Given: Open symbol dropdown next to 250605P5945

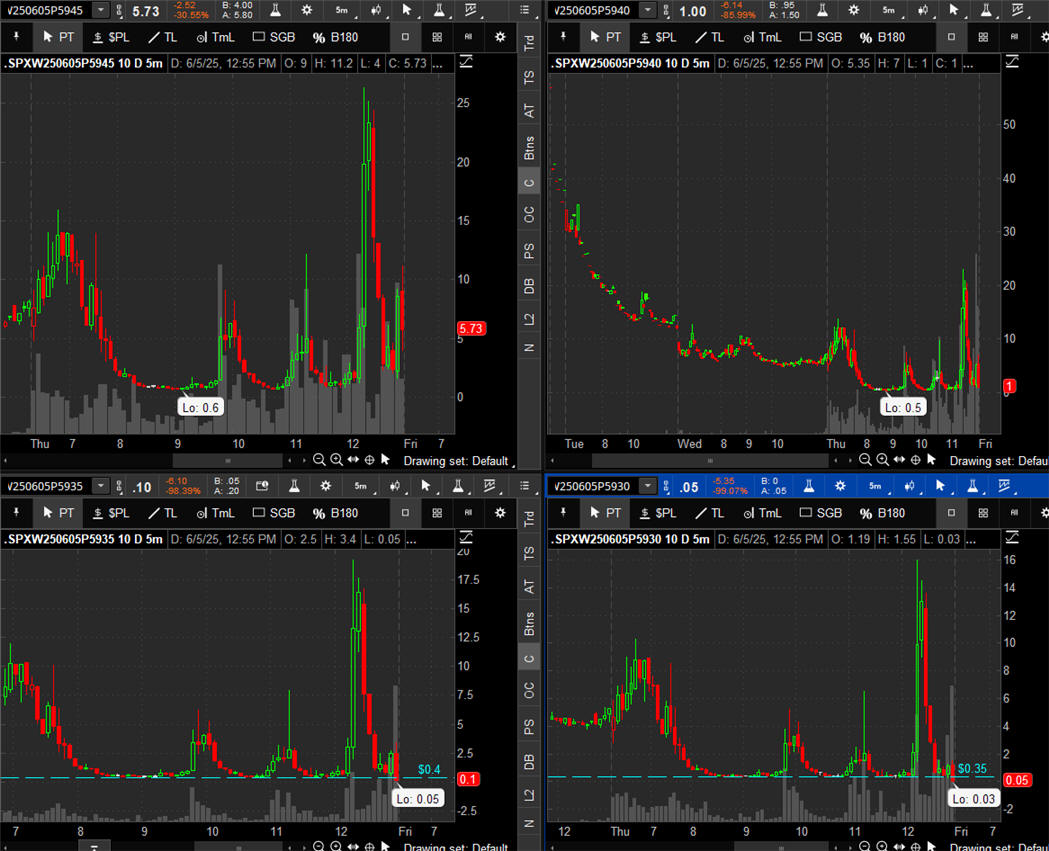Looking at the screenshot, I should tap(102, 10).
